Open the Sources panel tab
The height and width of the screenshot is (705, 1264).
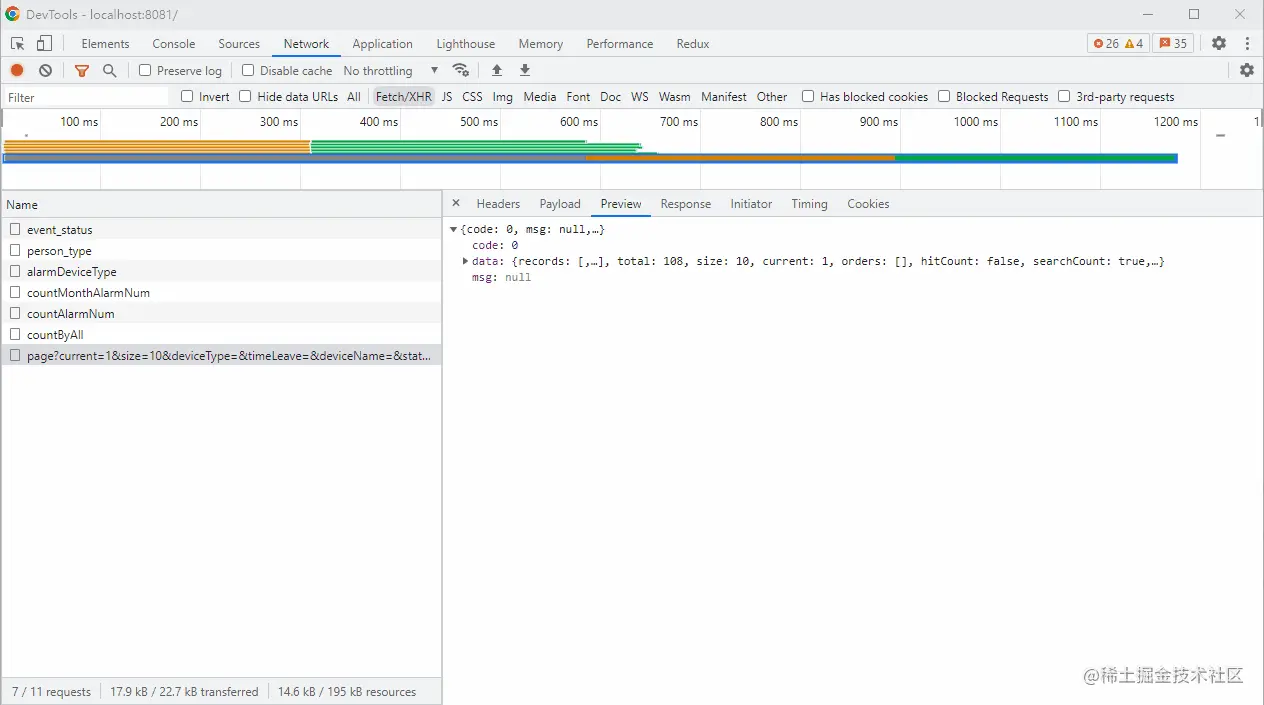click(239, 44)
